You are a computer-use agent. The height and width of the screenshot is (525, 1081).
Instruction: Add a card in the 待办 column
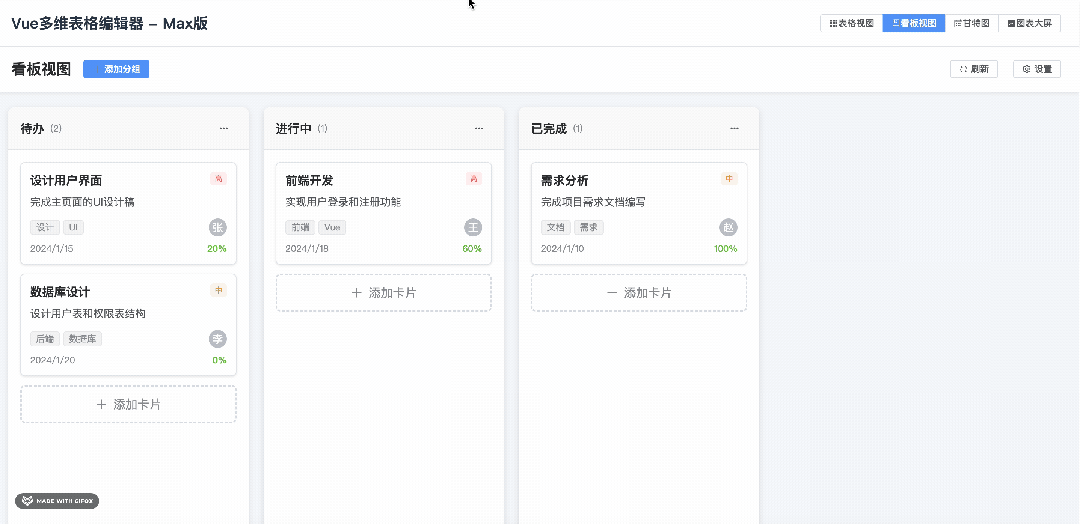click(128, 404)
